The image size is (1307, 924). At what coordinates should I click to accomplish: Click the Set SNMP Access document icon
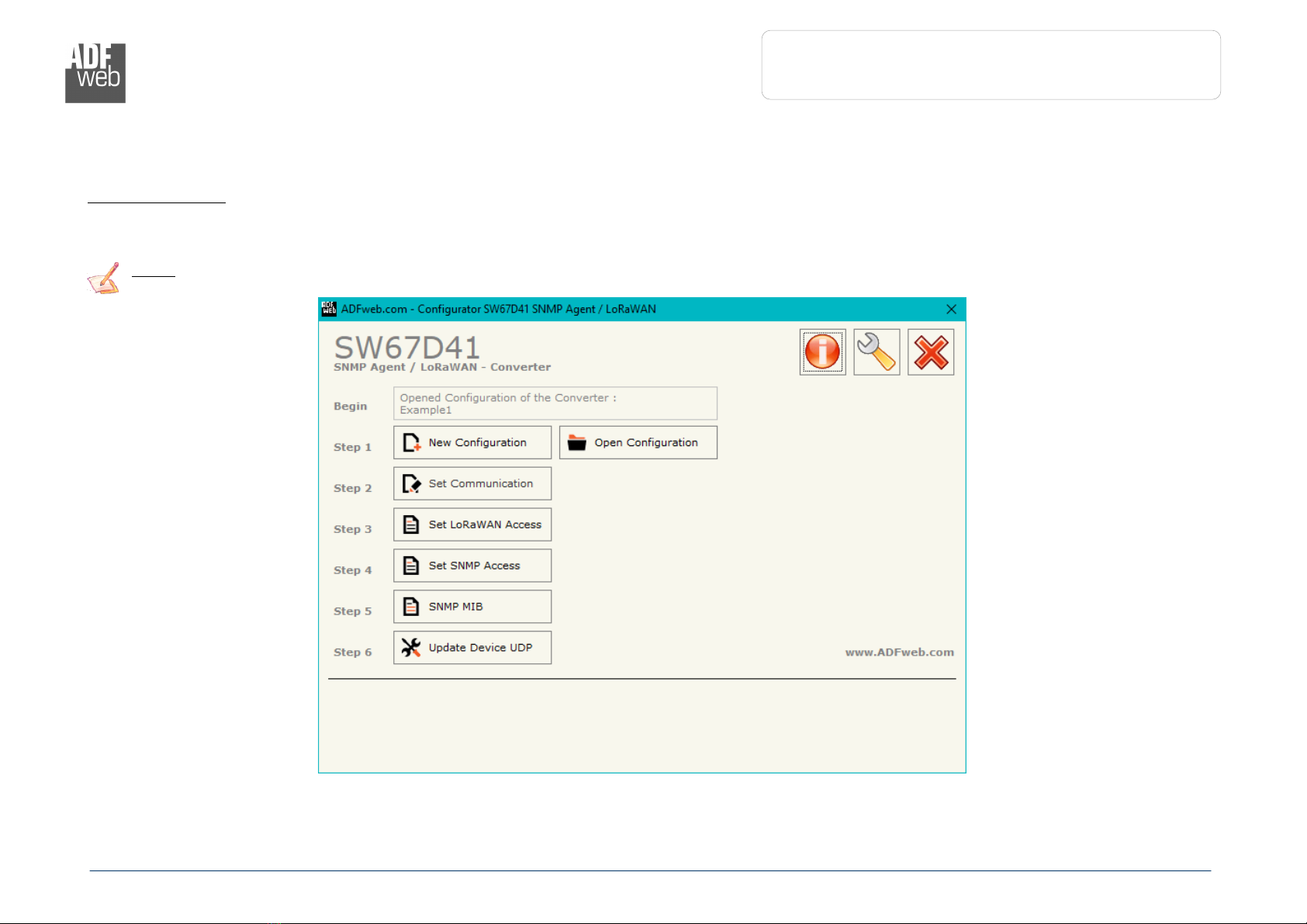pos(412,566)
